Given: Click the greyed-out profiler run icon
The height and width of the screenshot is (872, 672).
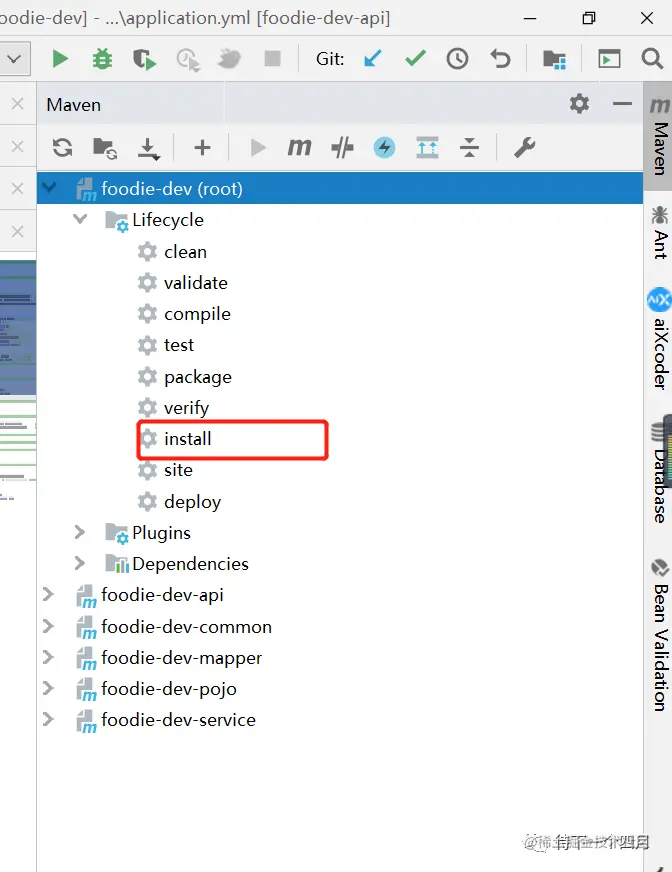Looking at the screenshot, I should [x=188, y=60].
